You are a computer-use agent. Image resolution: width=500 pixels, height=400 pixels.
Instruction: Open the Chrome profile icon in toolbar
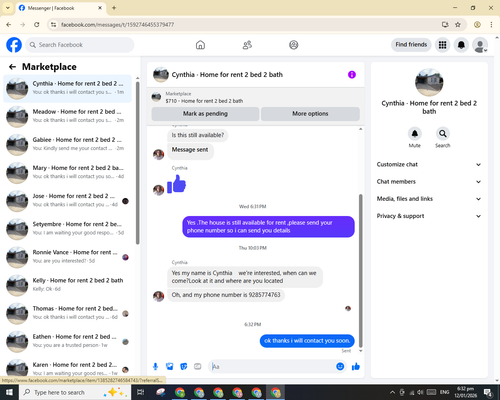(x=477, y=24)
